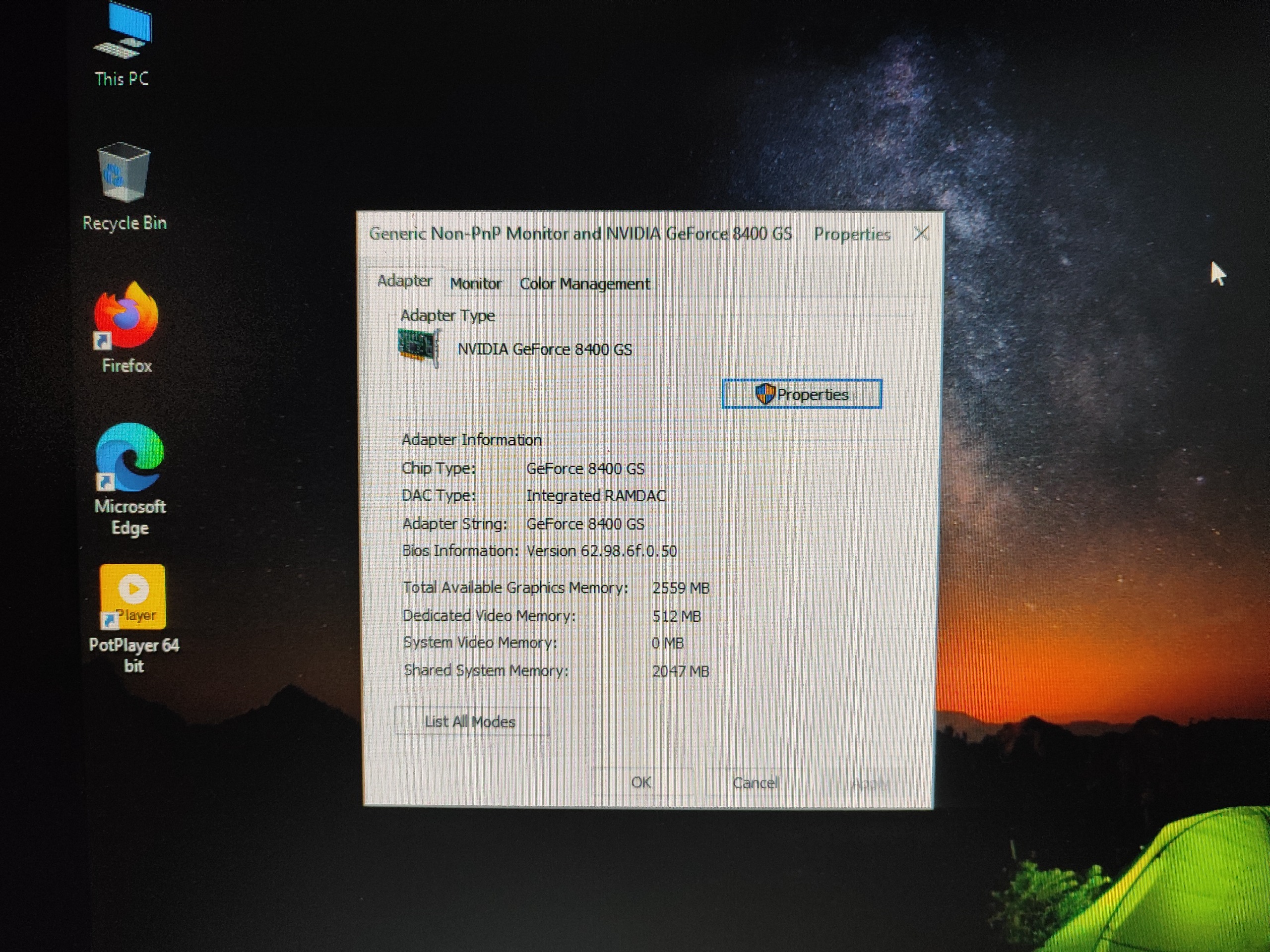Image resolution: width=1270 pixels, height=952 pixels.
Task: Click the List All Modes button
Action: click(471, 722)
